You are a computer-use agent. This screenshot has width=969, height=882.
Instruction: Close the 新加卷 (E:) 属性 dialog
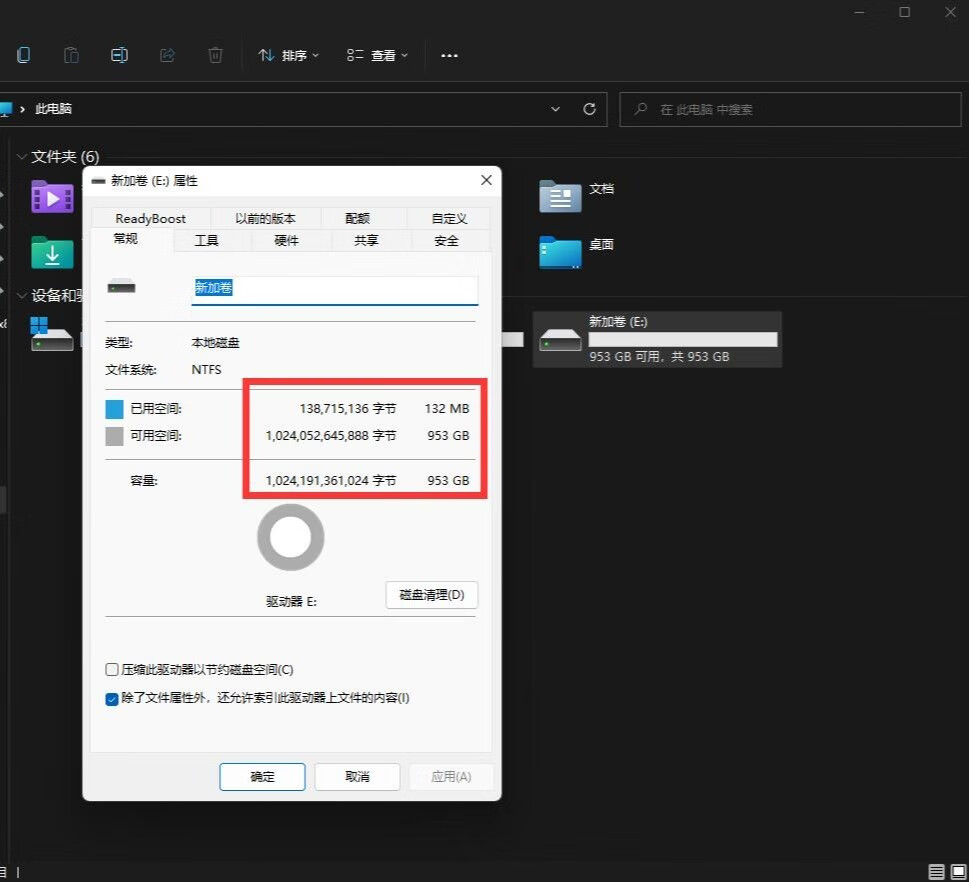click(x=486, y=180)
